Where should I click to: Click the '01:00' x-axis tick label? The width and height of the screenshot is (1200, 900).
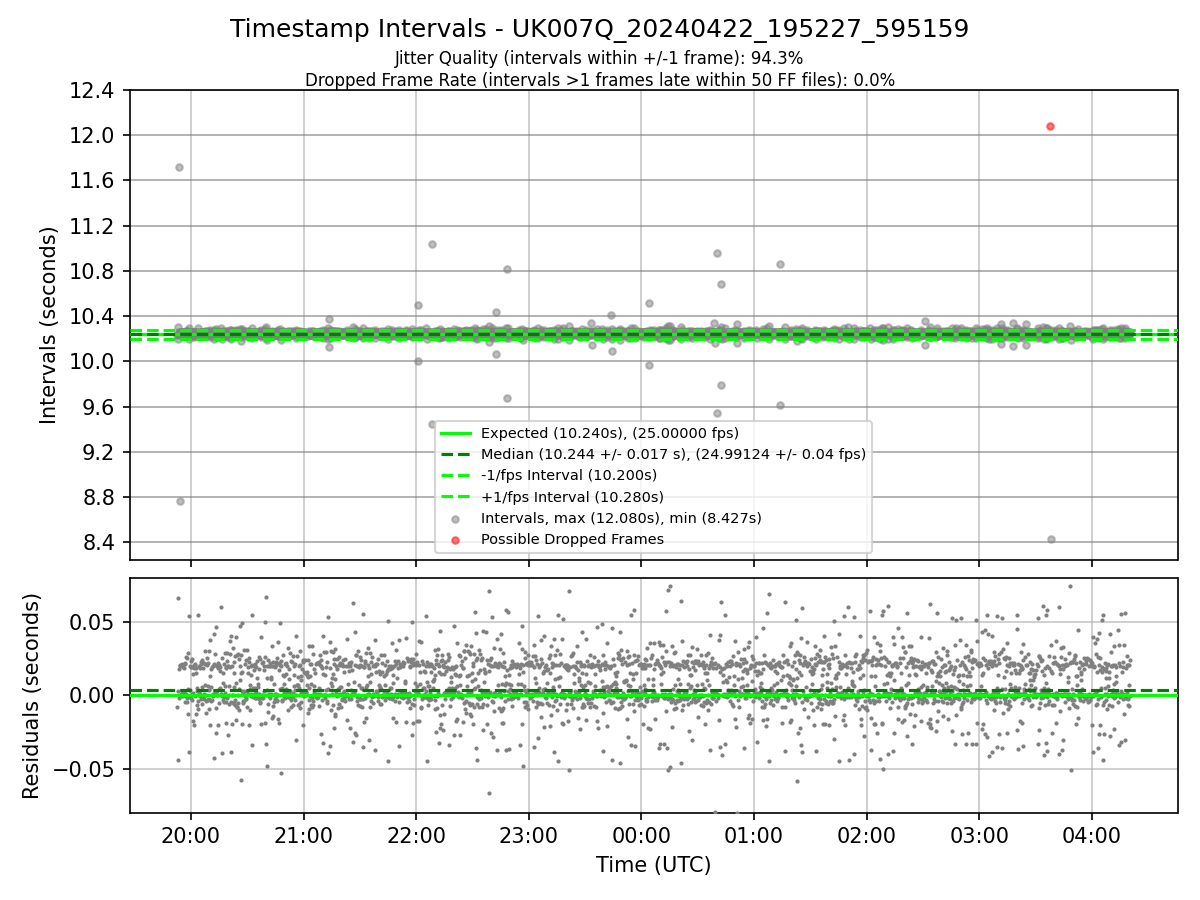pyautogui.click(x=753, y=835)
